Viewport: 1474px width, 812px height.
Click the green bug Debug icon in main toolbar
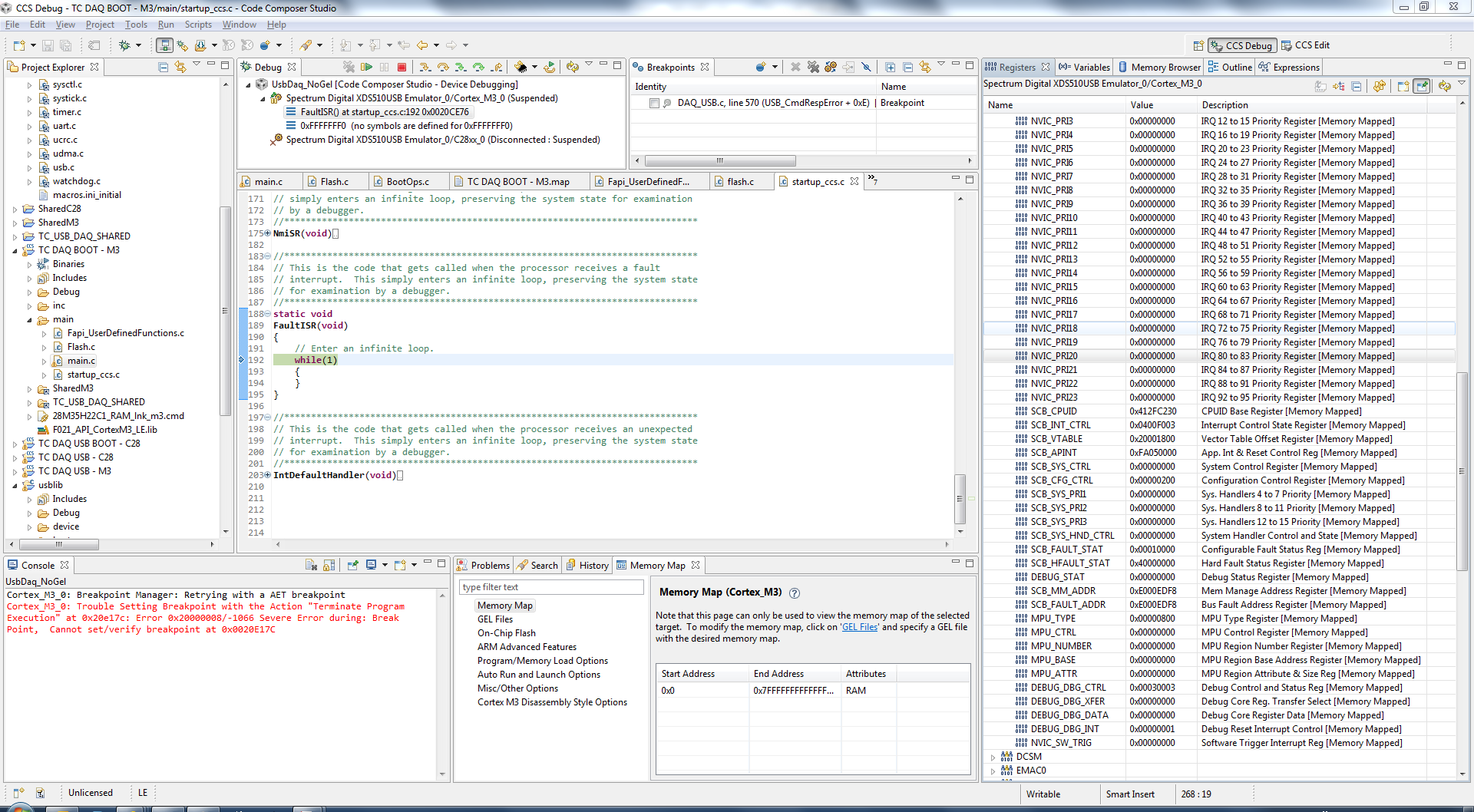tap(124, 45)
